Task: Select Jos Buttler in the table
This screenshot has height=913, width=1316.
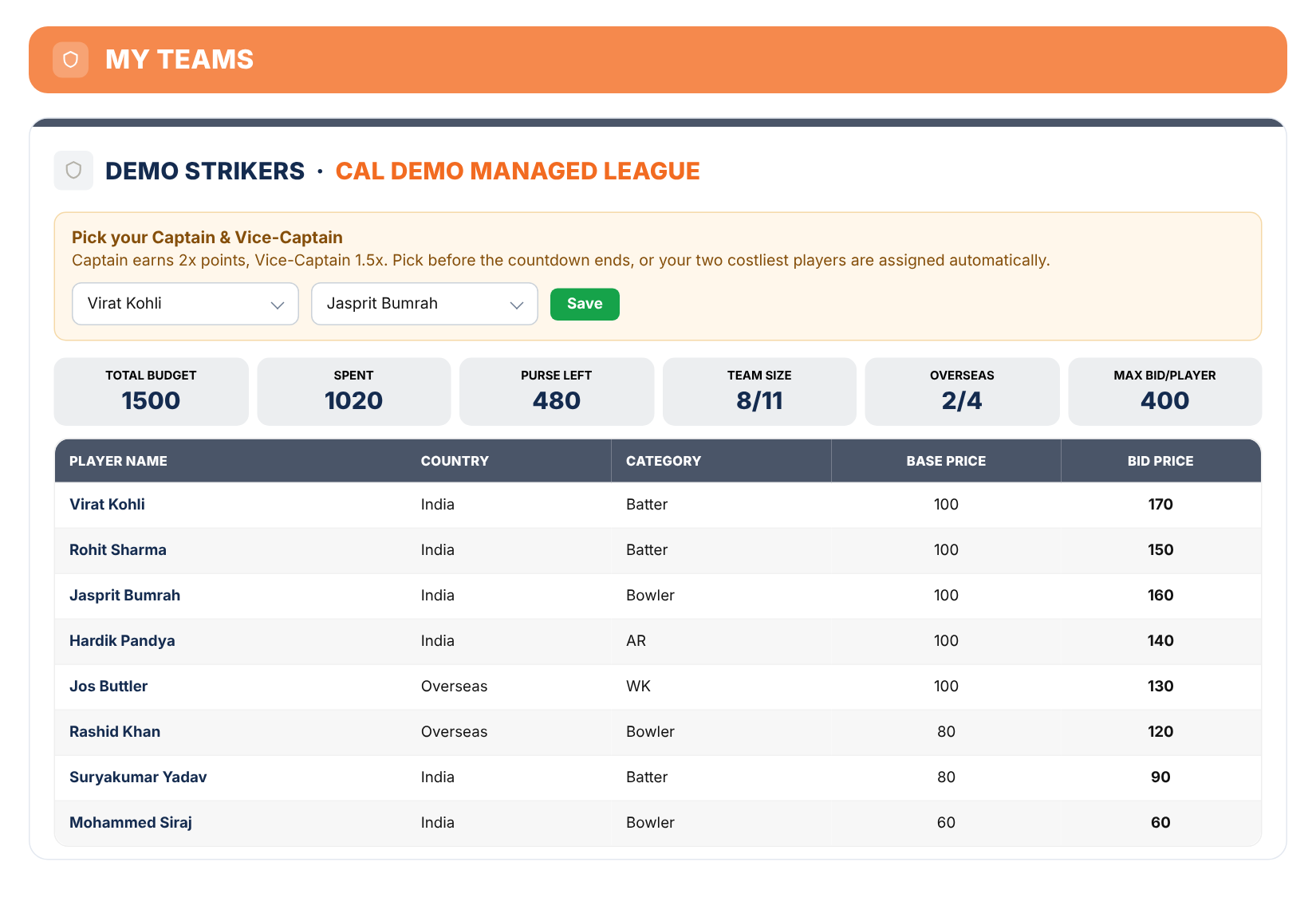Action: [x=108, y=687]
